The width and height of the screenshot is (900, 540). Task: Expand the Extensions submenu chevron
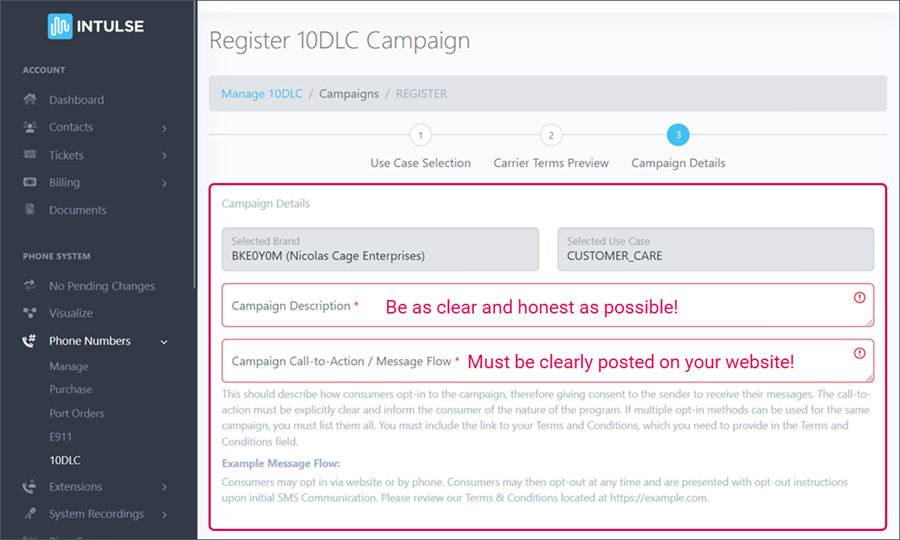point(164,487)
